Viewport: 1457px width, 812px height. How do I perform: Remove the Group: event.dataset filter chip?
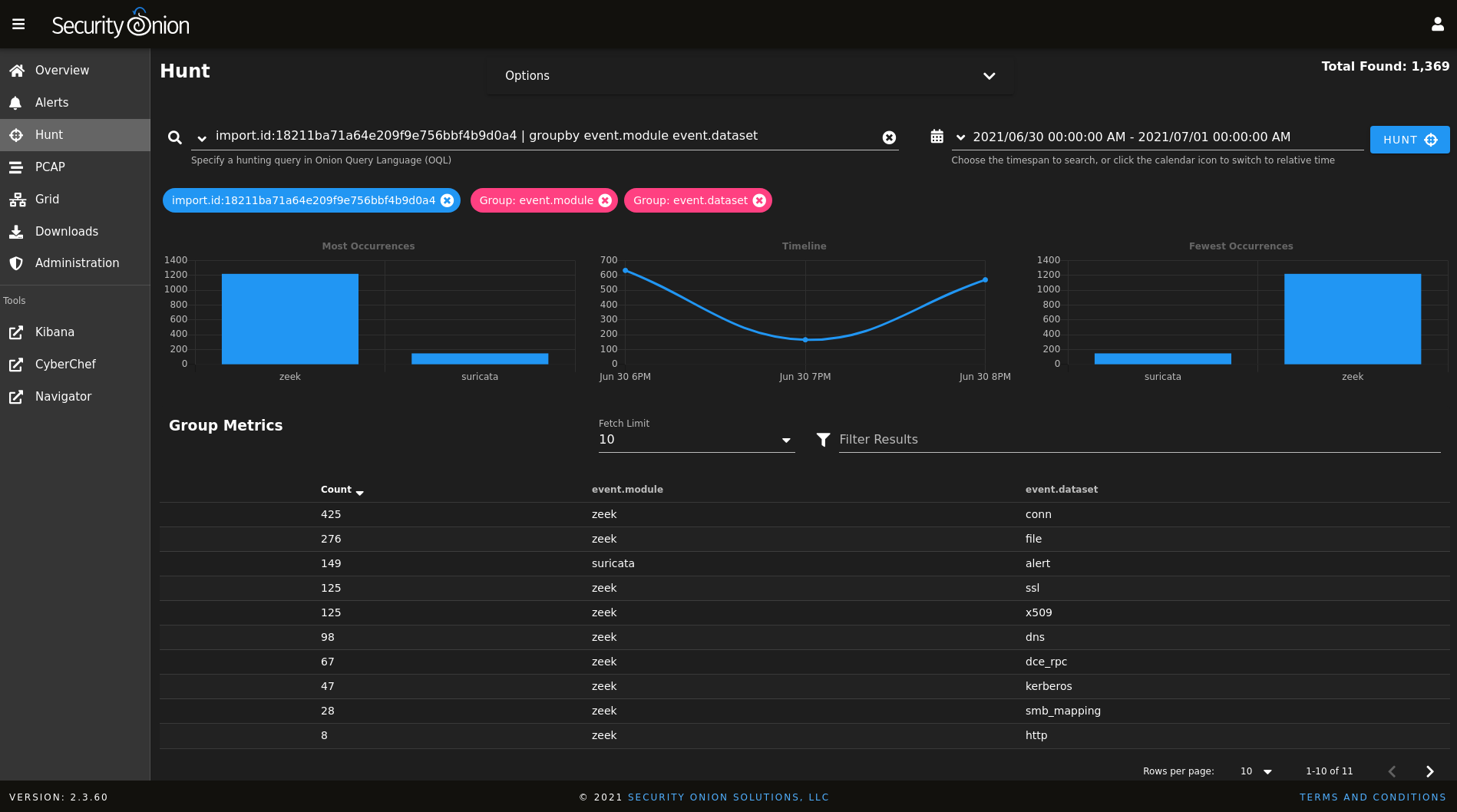tap(759, 200)
